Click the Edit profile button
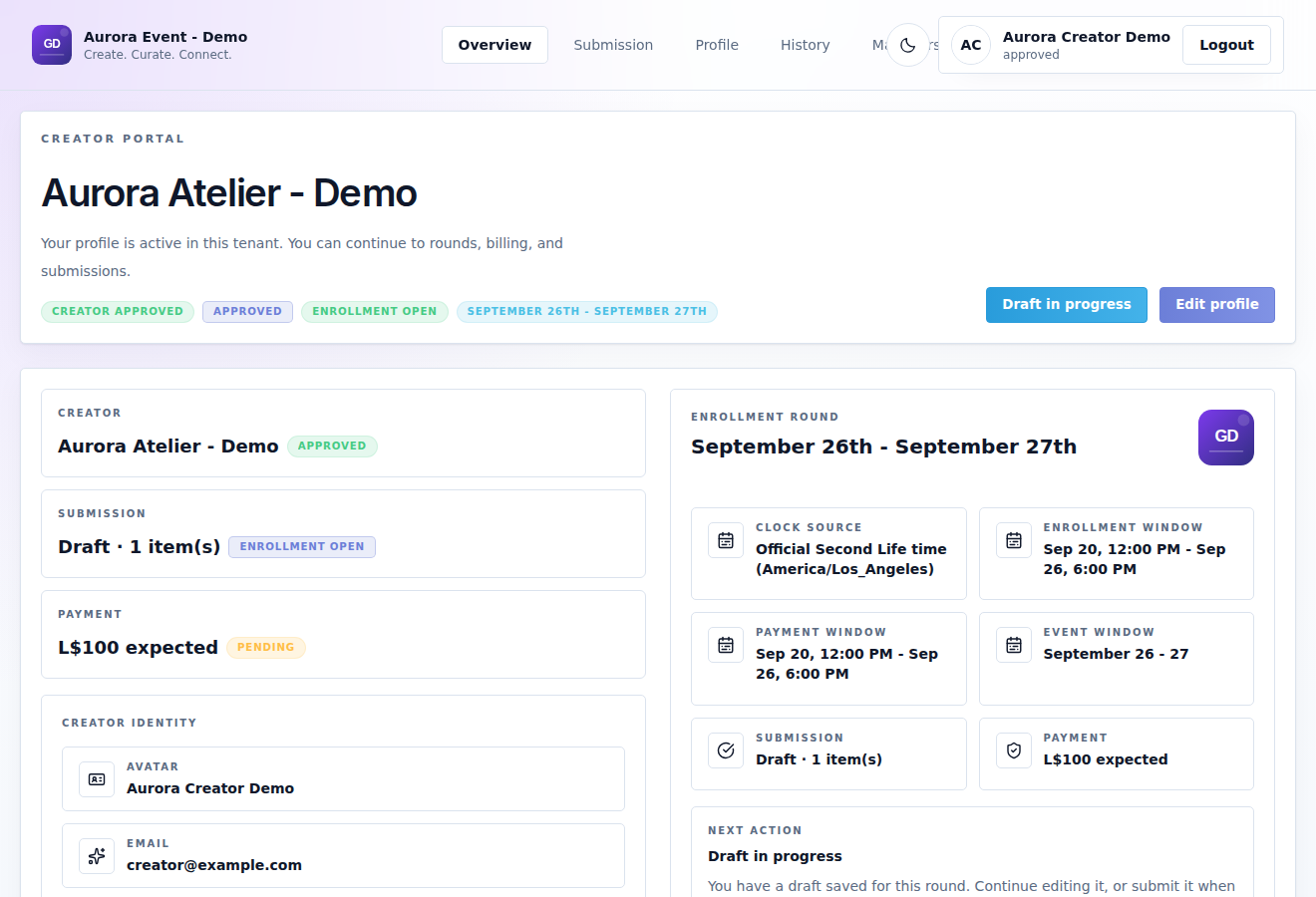The image size is (1316, 897). 1217,305
